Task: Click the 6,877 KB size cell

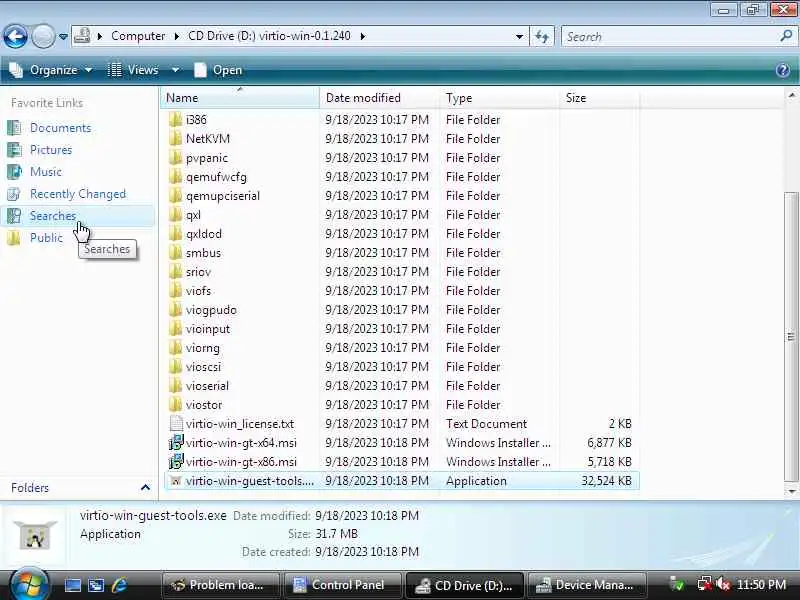Action: tap(609, 442)
